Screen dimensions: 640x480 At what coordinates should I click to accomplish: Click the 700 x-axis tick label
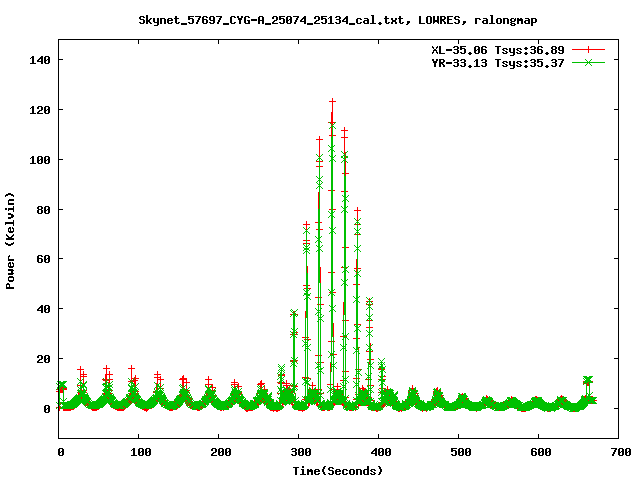(x=621, y=452)
